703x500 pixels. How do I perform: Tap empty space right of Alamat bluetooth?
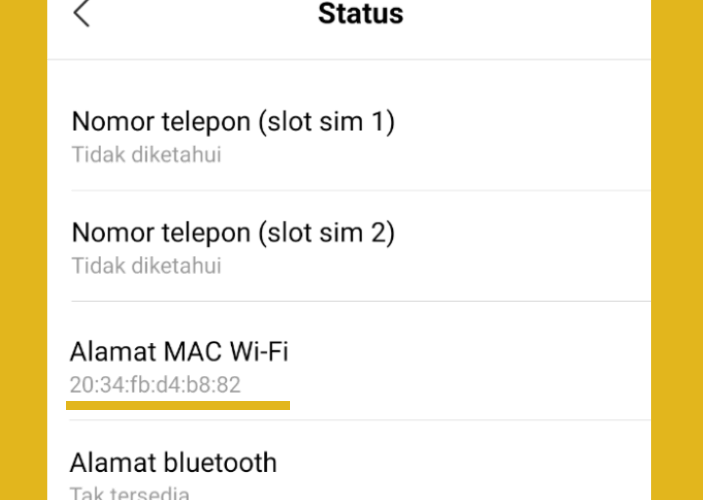[464, 462]
